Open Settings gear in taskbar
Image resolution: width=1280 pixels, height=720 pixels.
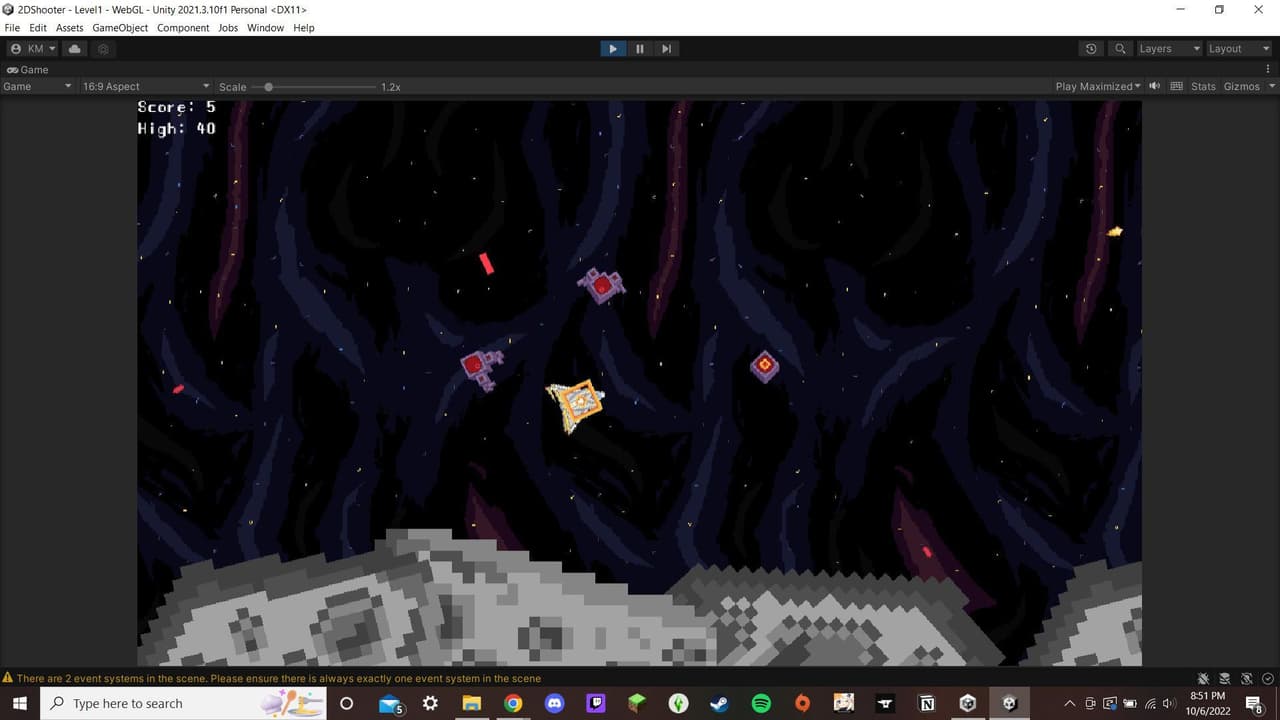point(430,703)
